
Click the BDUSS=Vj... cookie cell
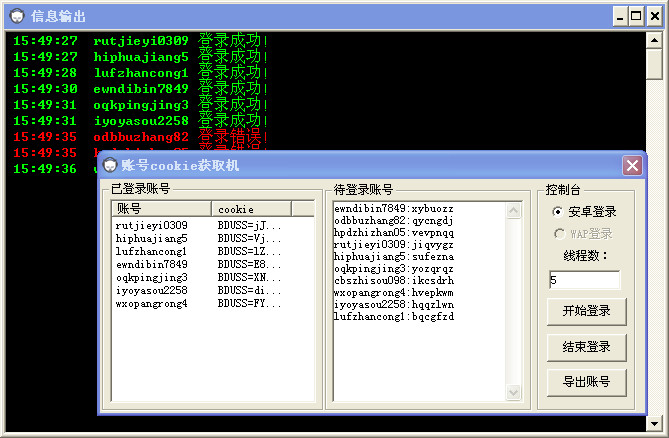(249, 238)
